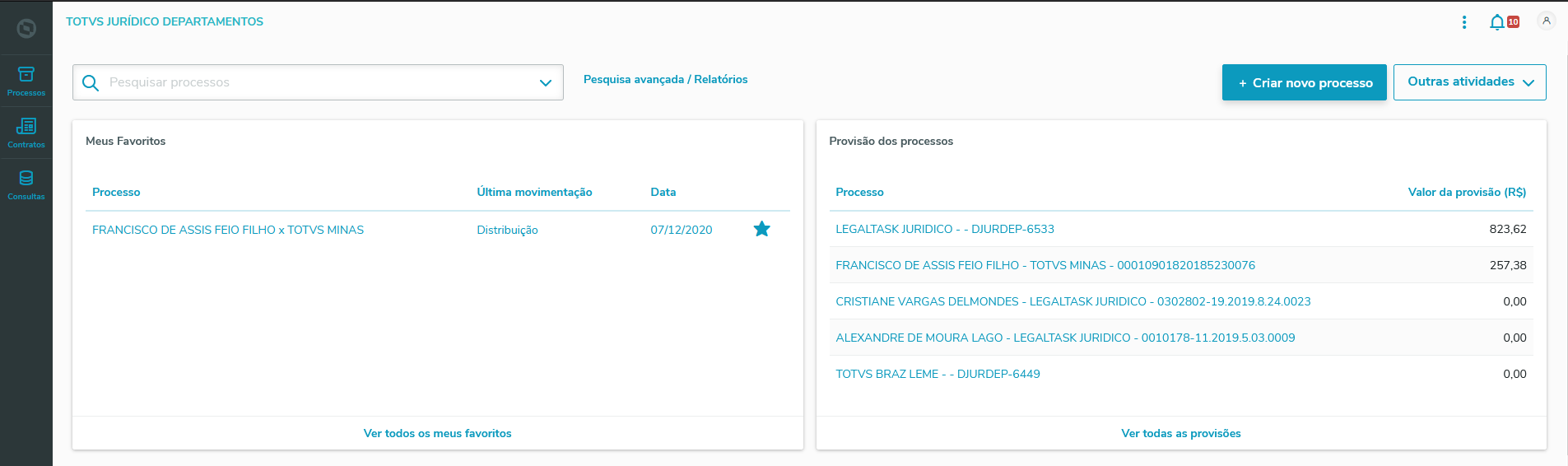Click the 0,00 value for CRISTIANE VARGAS
The image size is (1568, 466).
click(x=1514, y=301)
